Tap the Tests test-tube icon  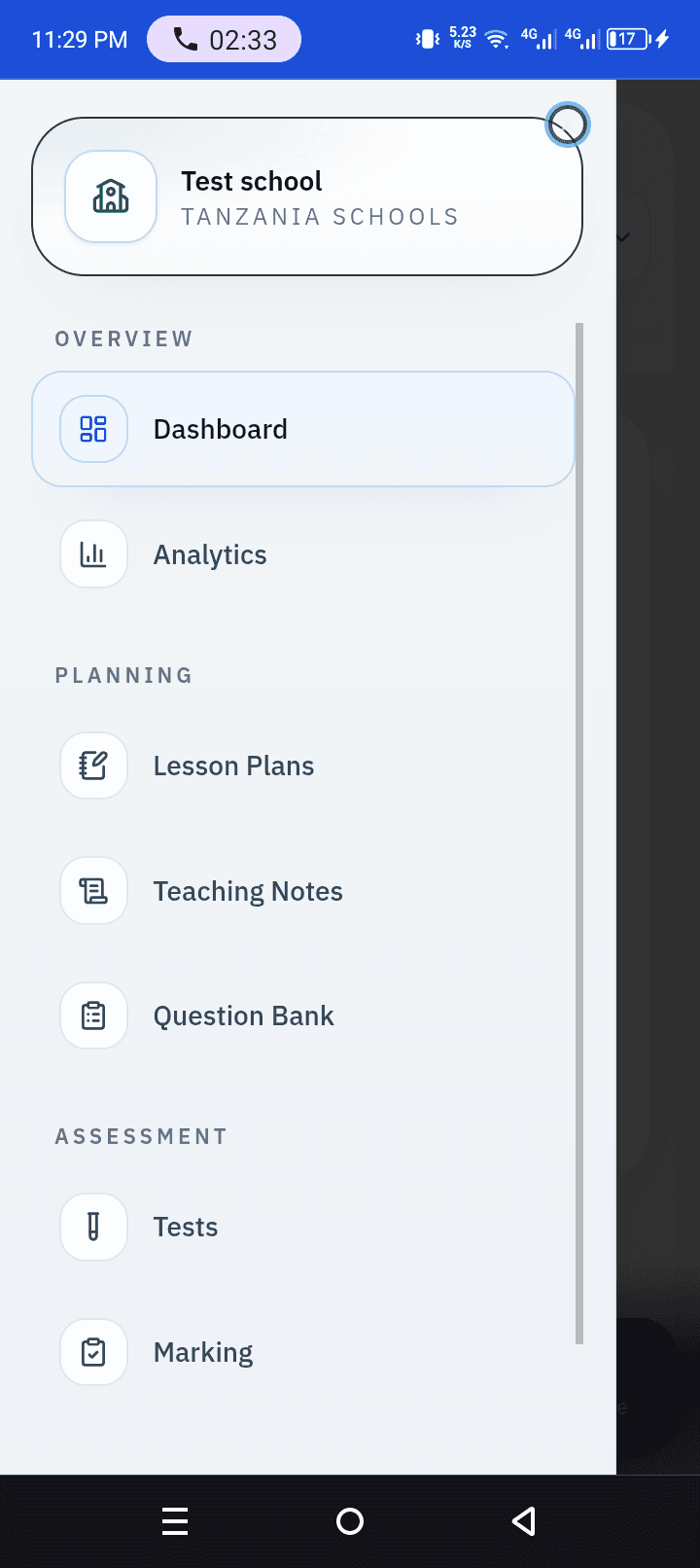[x=92, y=1227]
